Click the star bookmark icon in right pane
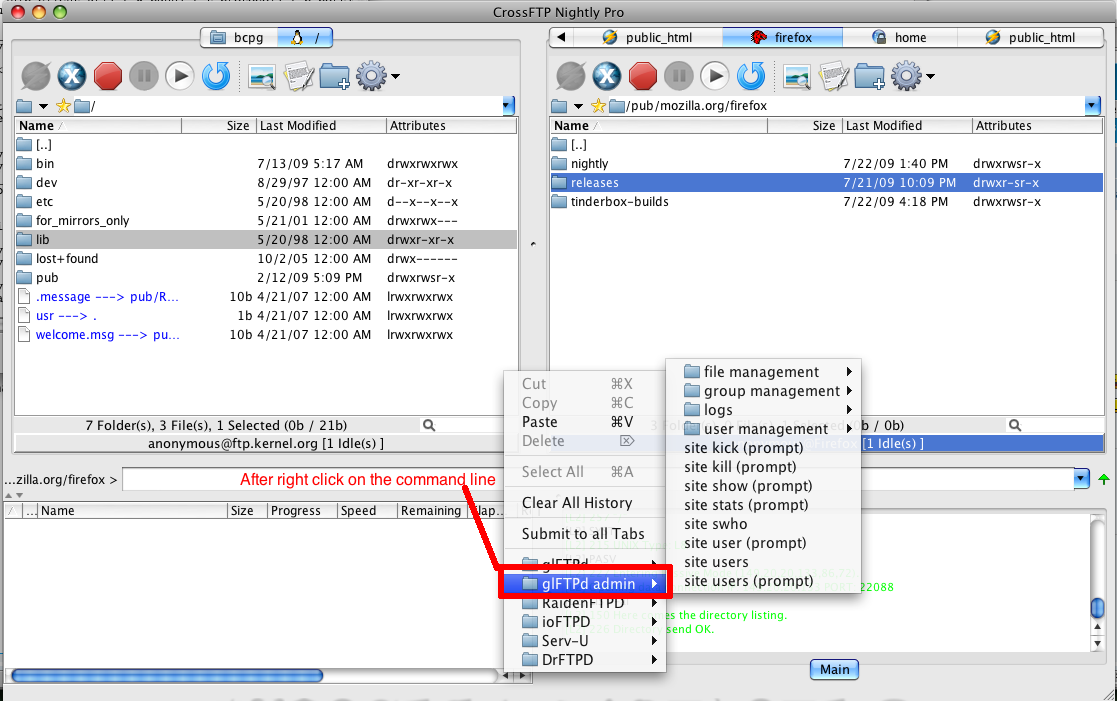The height and width of the screenshot is (701, 1117). pyautogui.click(x=598, y=106)
